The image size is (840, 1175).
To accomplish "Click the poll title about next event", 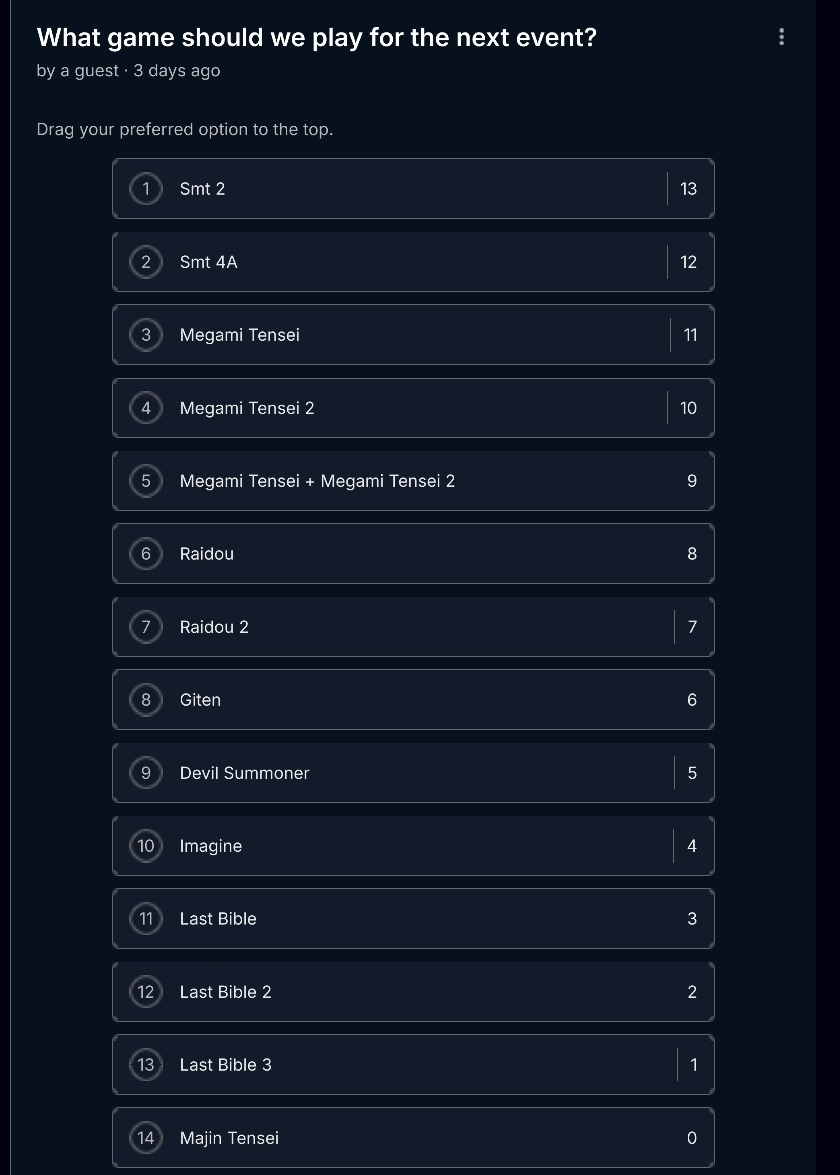I will click(316, 37).
